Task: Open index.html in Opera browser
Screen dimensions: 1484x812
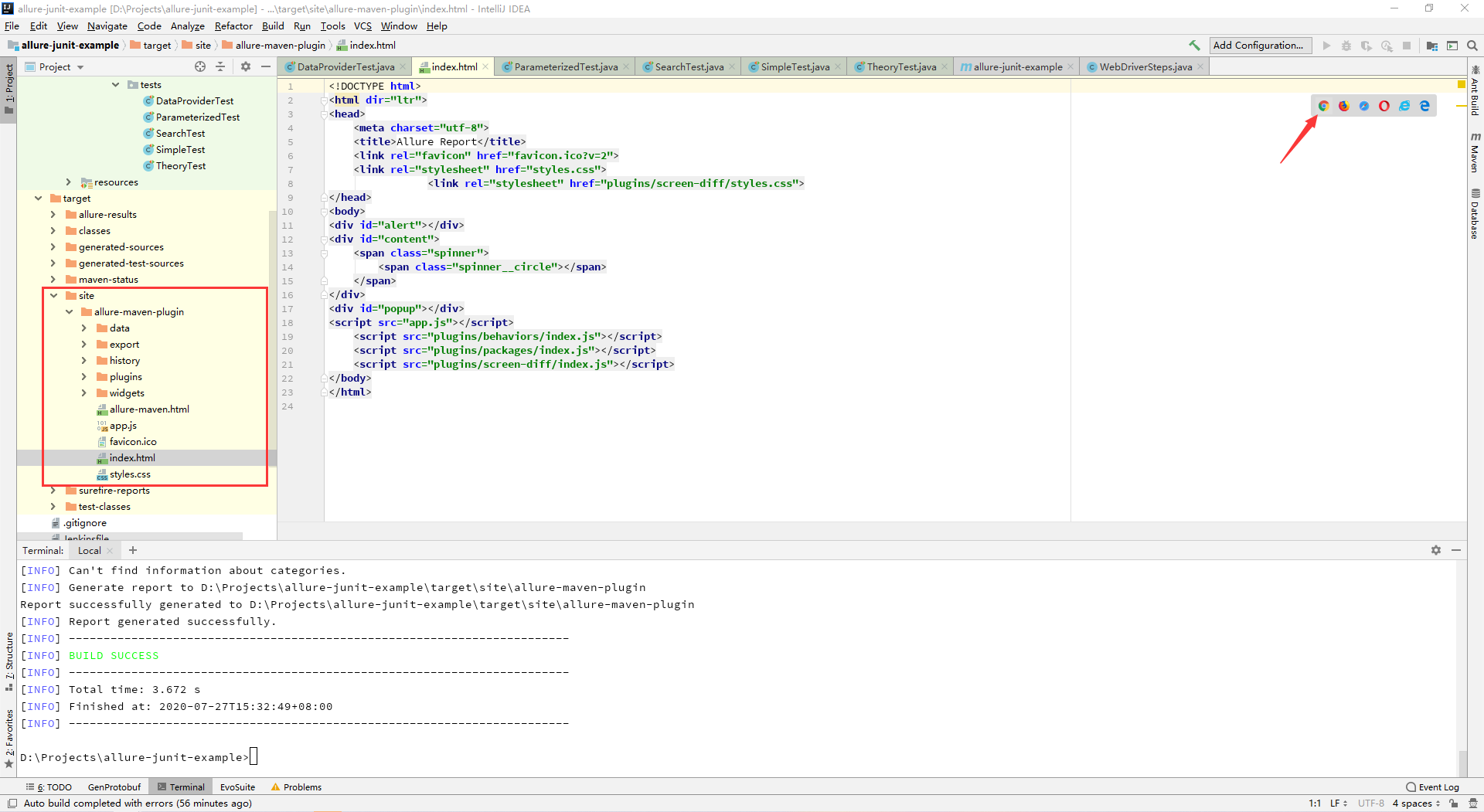Action: [x=1384, y=106]
